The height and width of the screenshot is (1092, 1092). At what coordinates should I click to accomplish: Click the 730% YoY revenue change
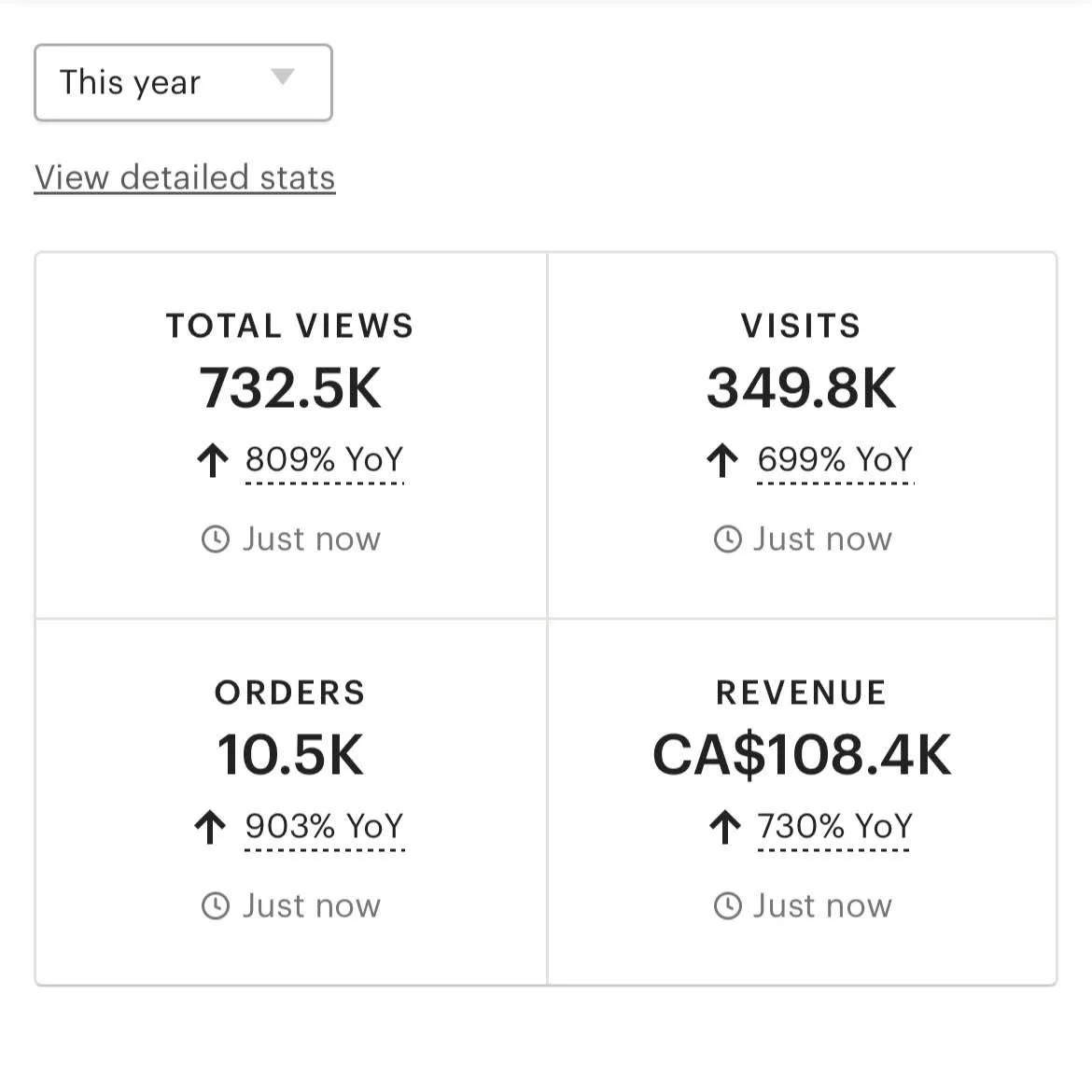click(834, 826)
